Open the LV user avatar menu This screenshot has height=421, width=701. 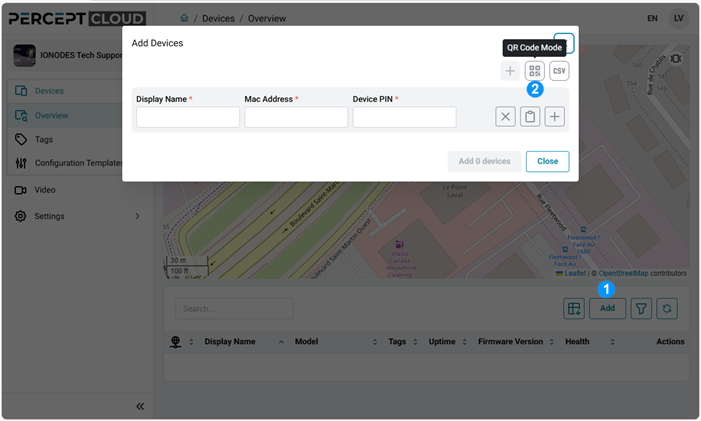pos(679,18)
